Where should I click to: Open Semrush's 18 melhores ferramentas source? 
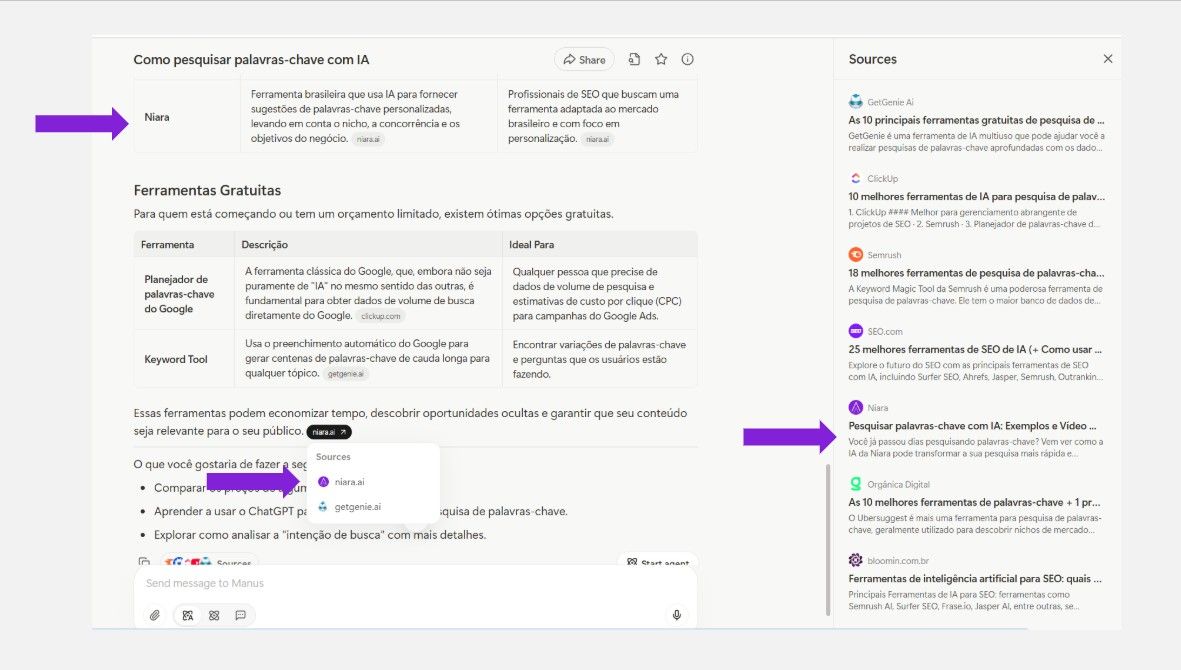976,273
